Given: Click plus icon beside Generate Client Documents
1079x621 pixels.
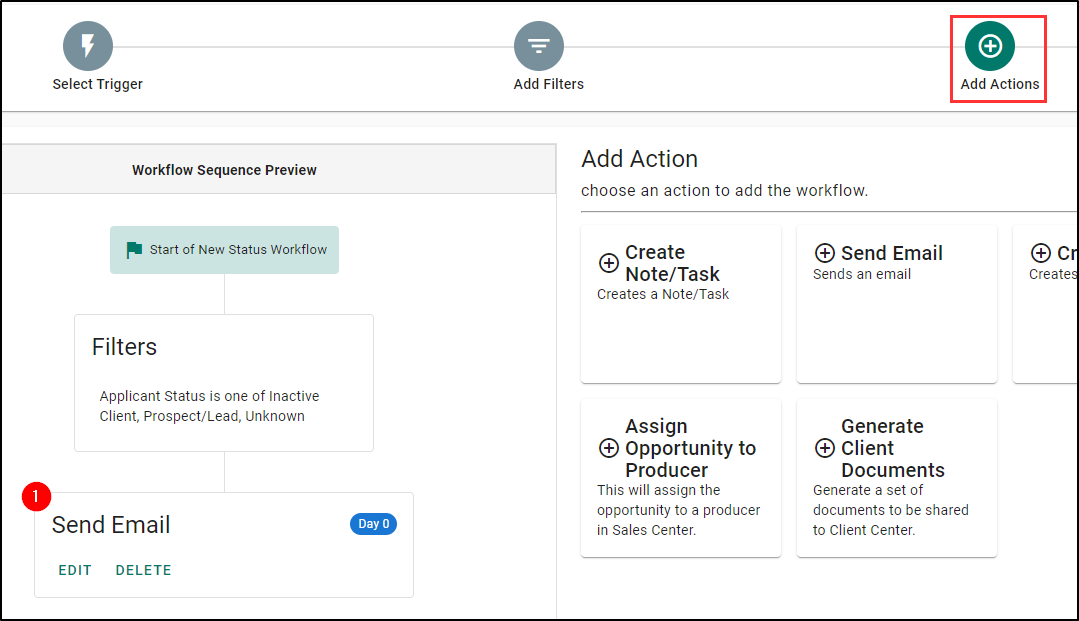Looking at the screenshot, I should point(825,448).
